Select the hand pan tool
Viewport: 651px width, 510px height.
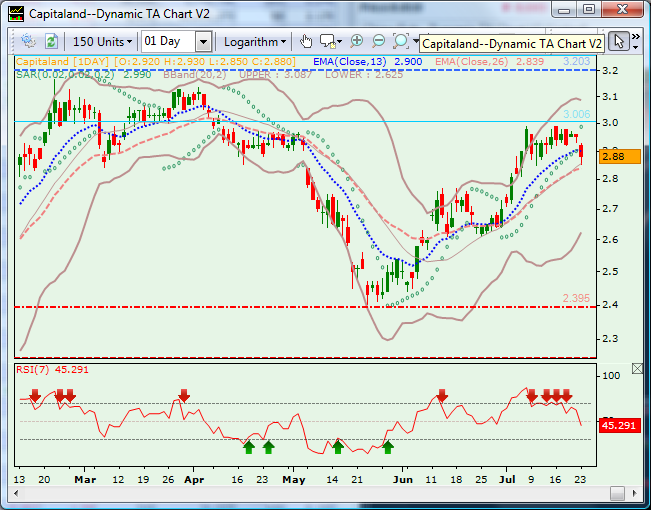coord(306,41)
